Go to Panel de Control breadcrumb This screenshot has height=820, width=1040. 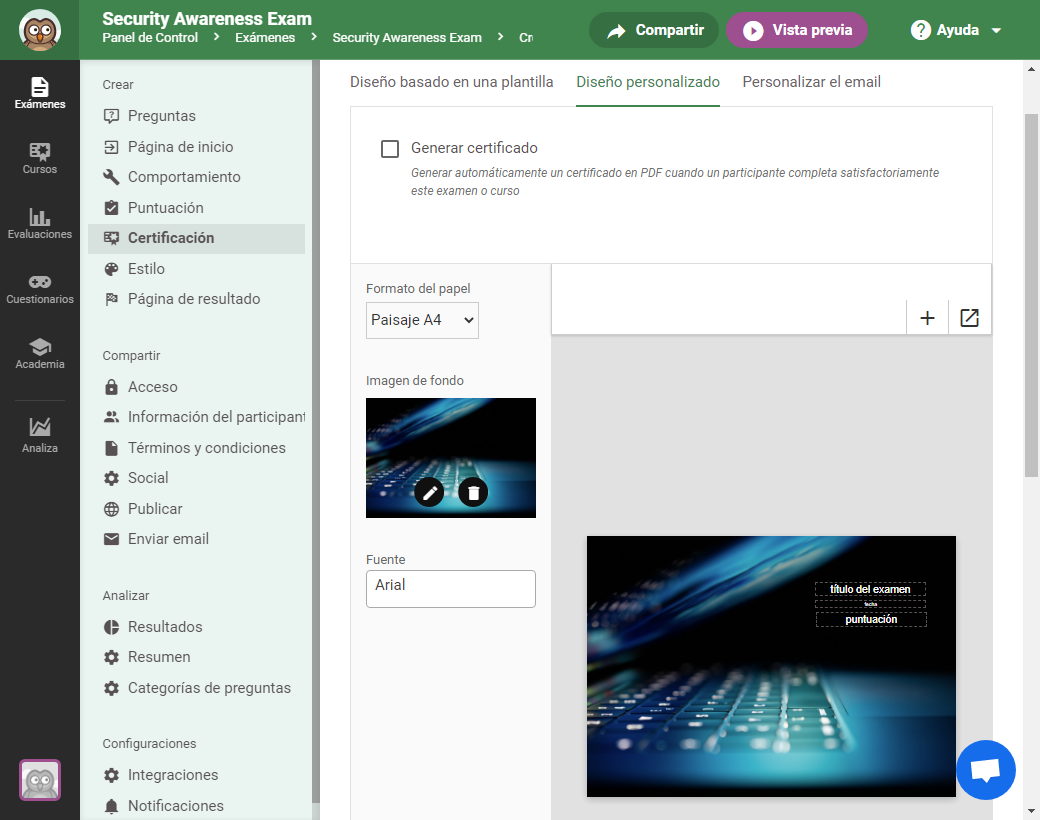pos(150,38)
